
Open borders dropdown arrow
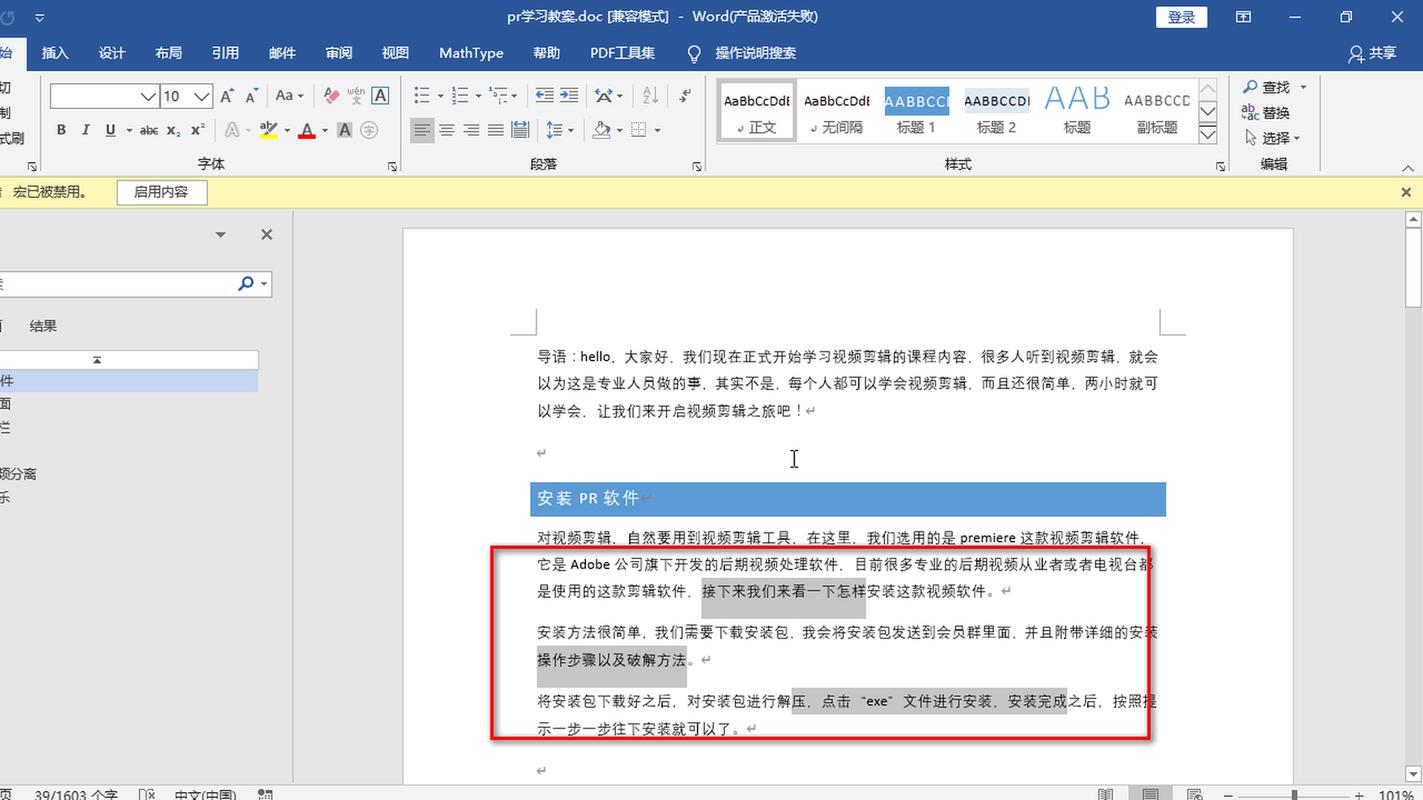click(x=659, y=130)
